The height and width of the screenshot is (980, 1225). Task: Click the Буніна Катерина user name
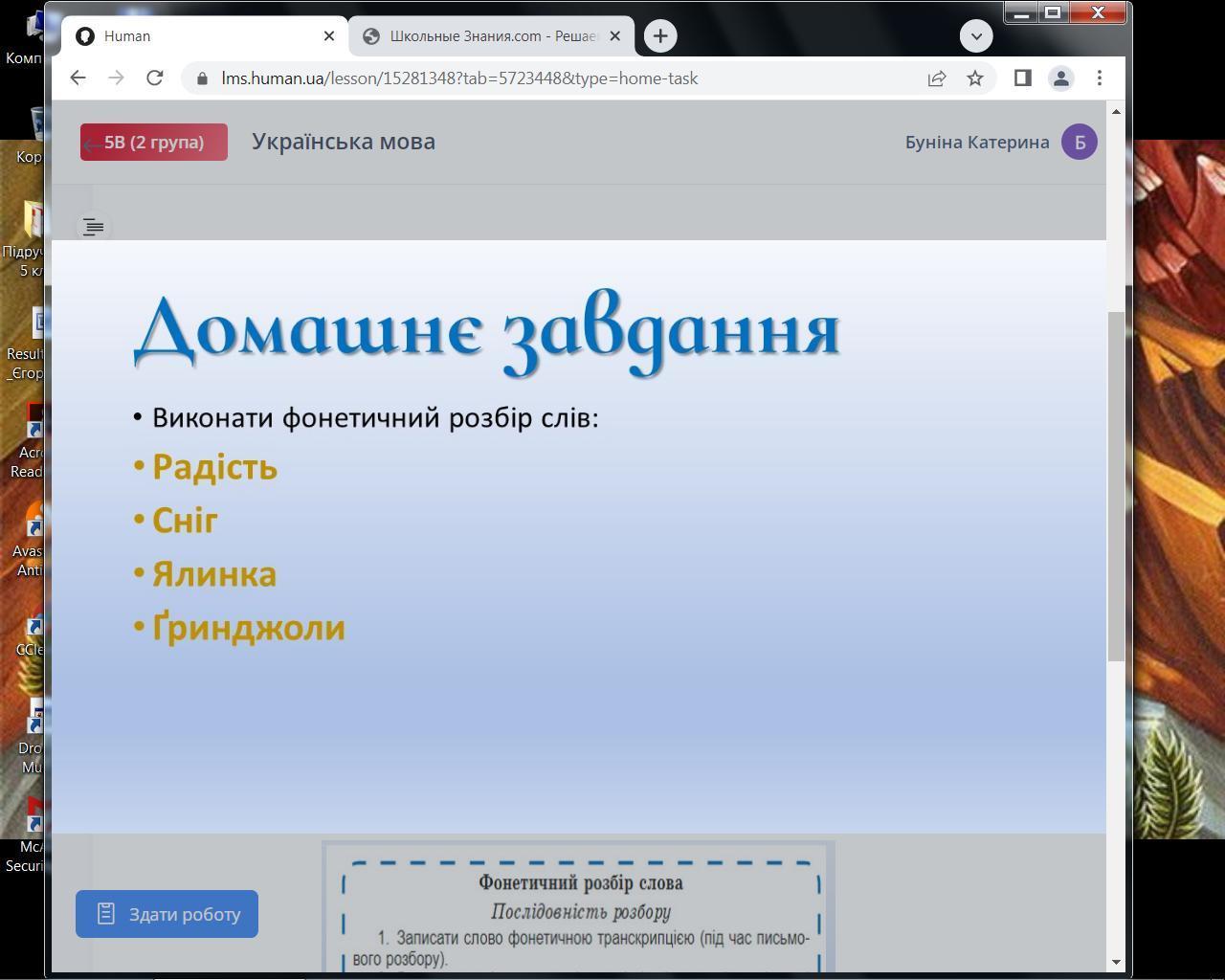pyautogui.click(x=977, y=143)
